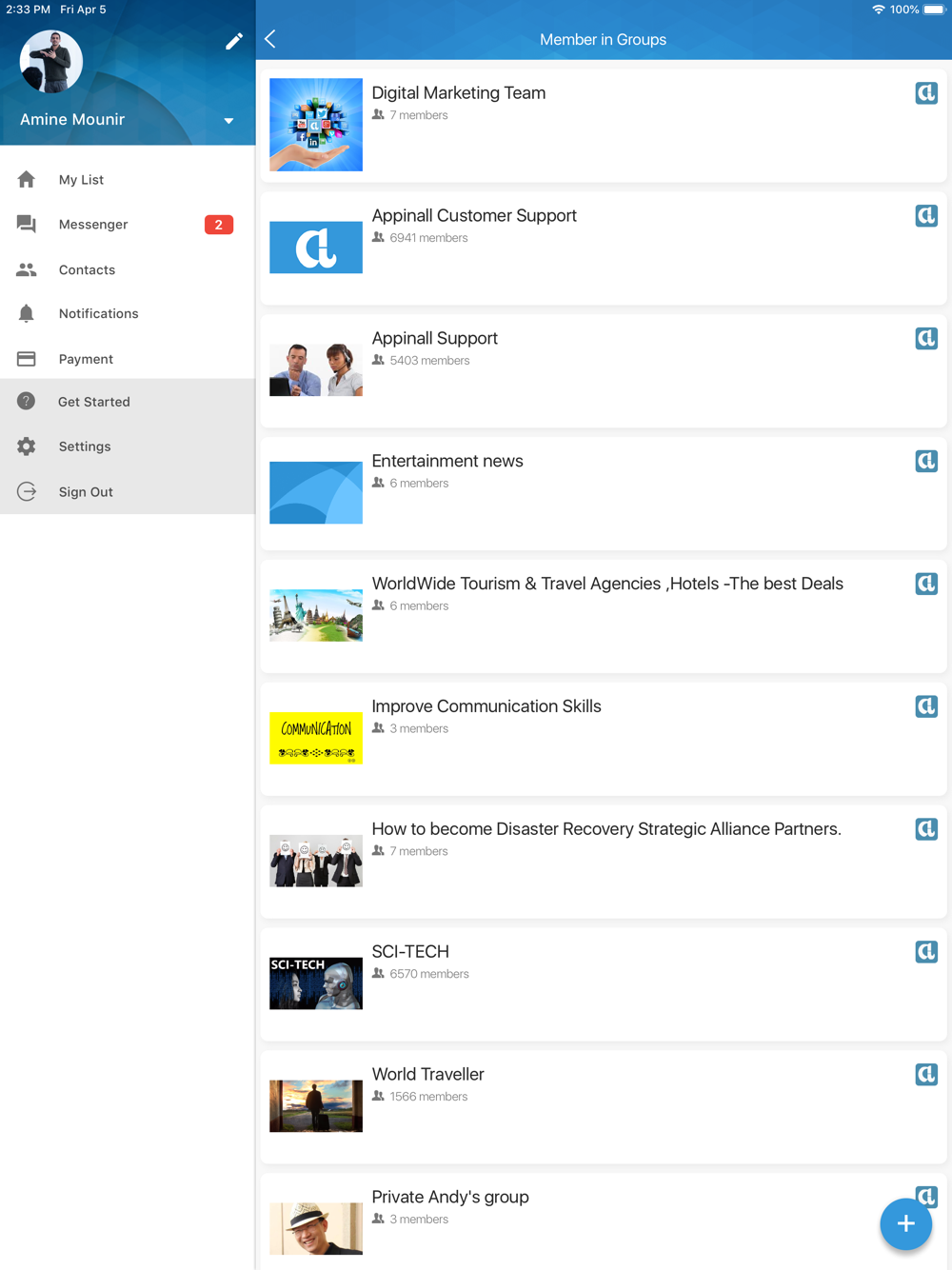This screenshot has height=1270, width=952.
Task: Tap the Appinall badge on Entertainment news
Action: [925, 462]
